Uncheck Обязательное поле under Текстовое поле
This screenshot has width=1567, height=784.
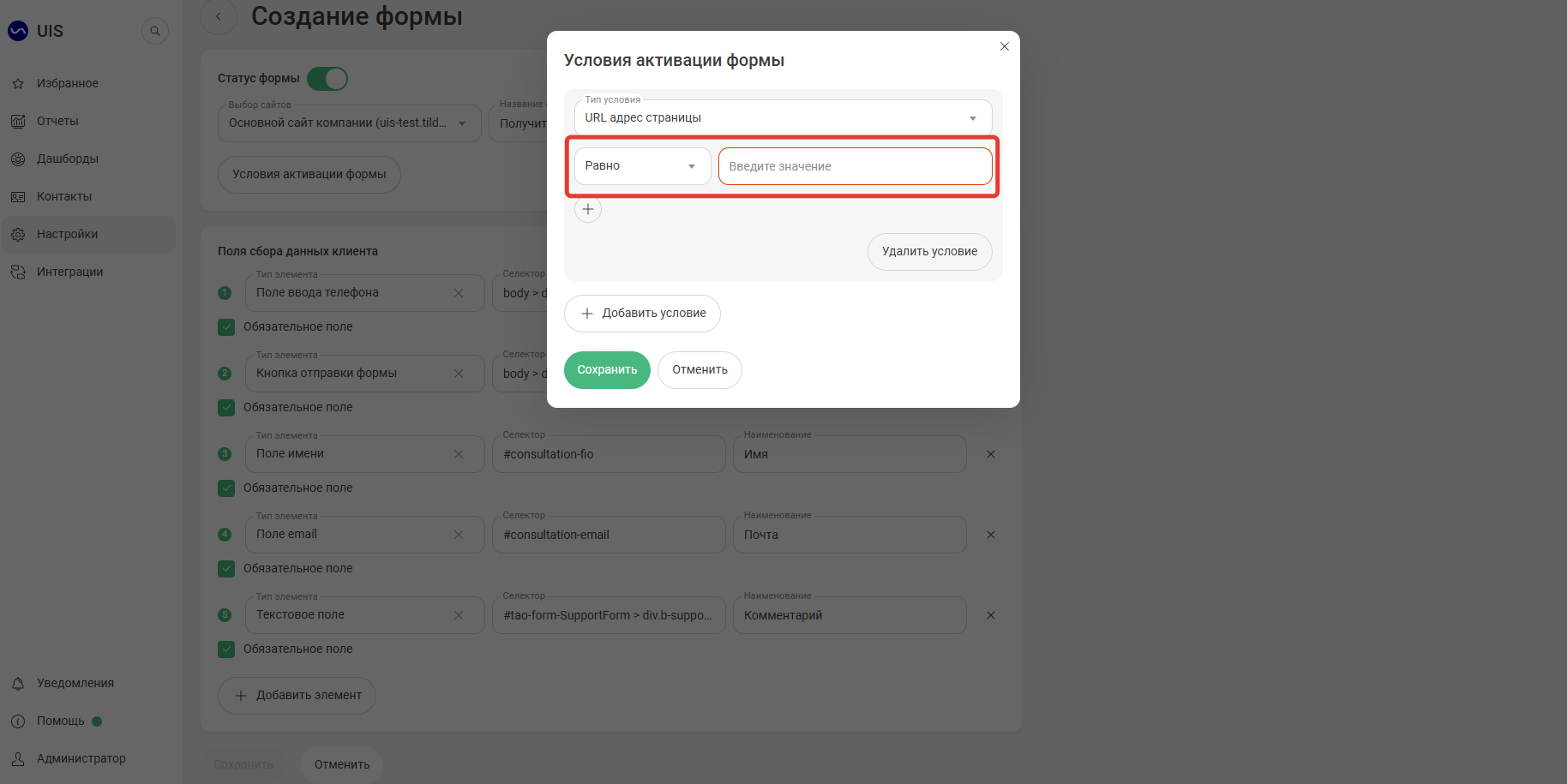(226, 649)
